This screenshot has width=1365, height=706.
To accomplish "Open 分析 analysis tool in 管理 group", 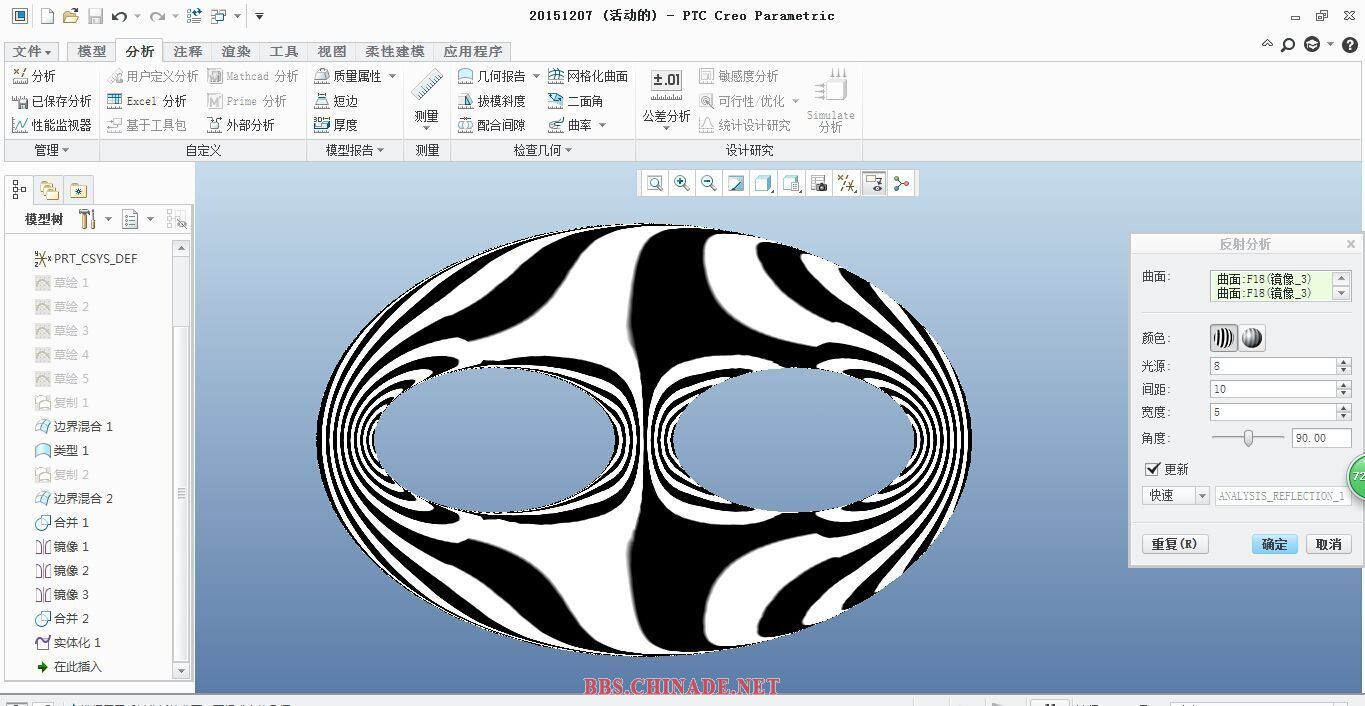I will pos(34,76).
